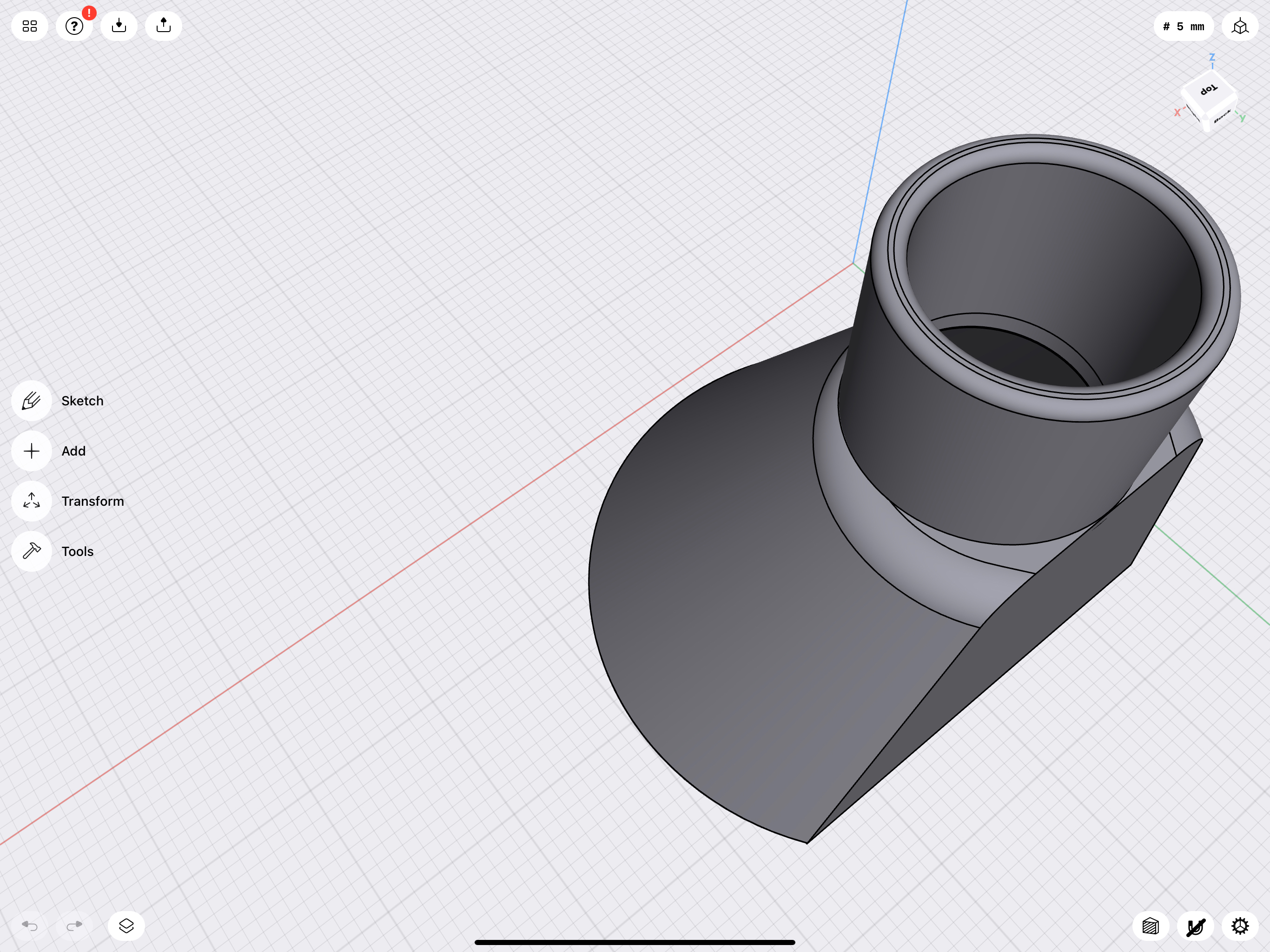
Task: Open the Add menu label
Action: coord(73,451)
